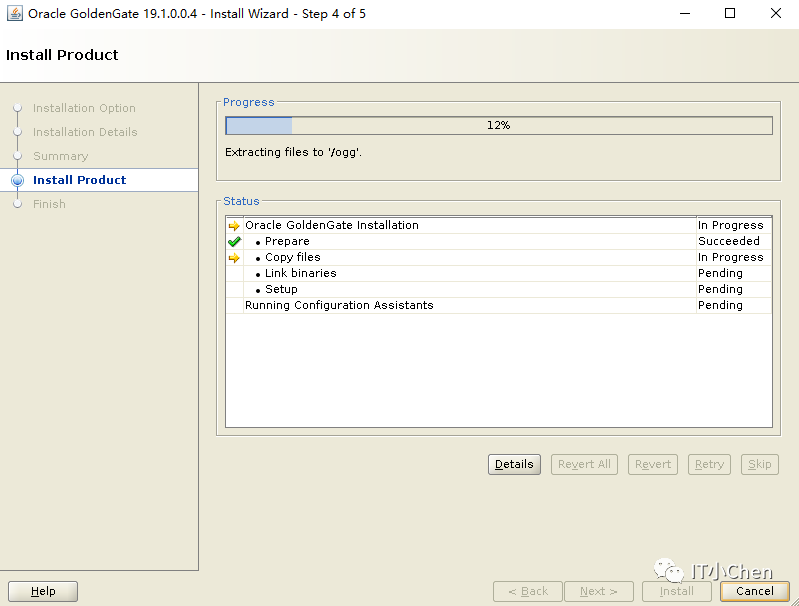Click the in-progress arrow beside Oracle GoldenGate Installation
799x606 pixels.
[234, 225]
